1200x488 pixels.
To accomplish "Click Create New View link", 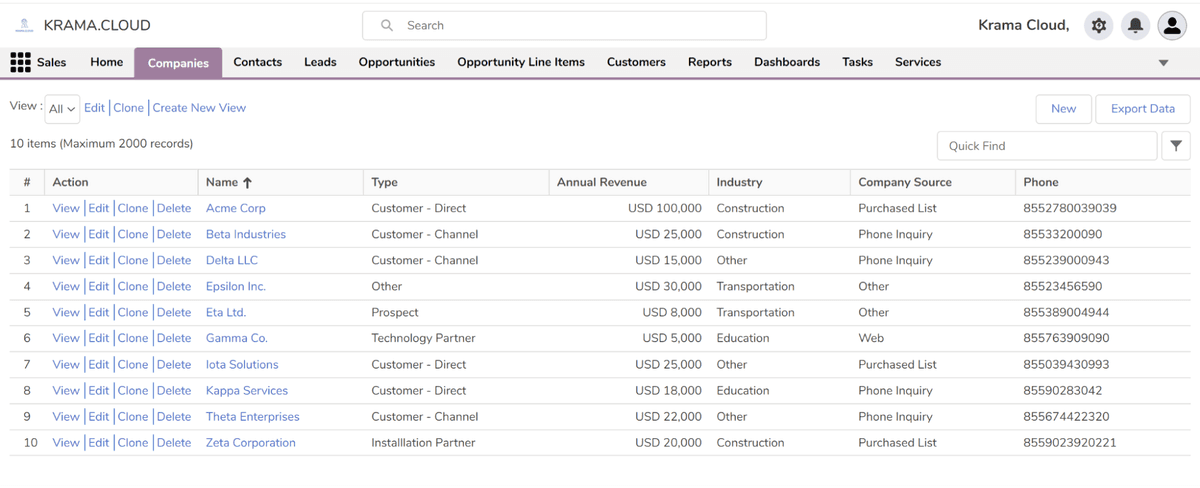I will [x=199, y=108].
